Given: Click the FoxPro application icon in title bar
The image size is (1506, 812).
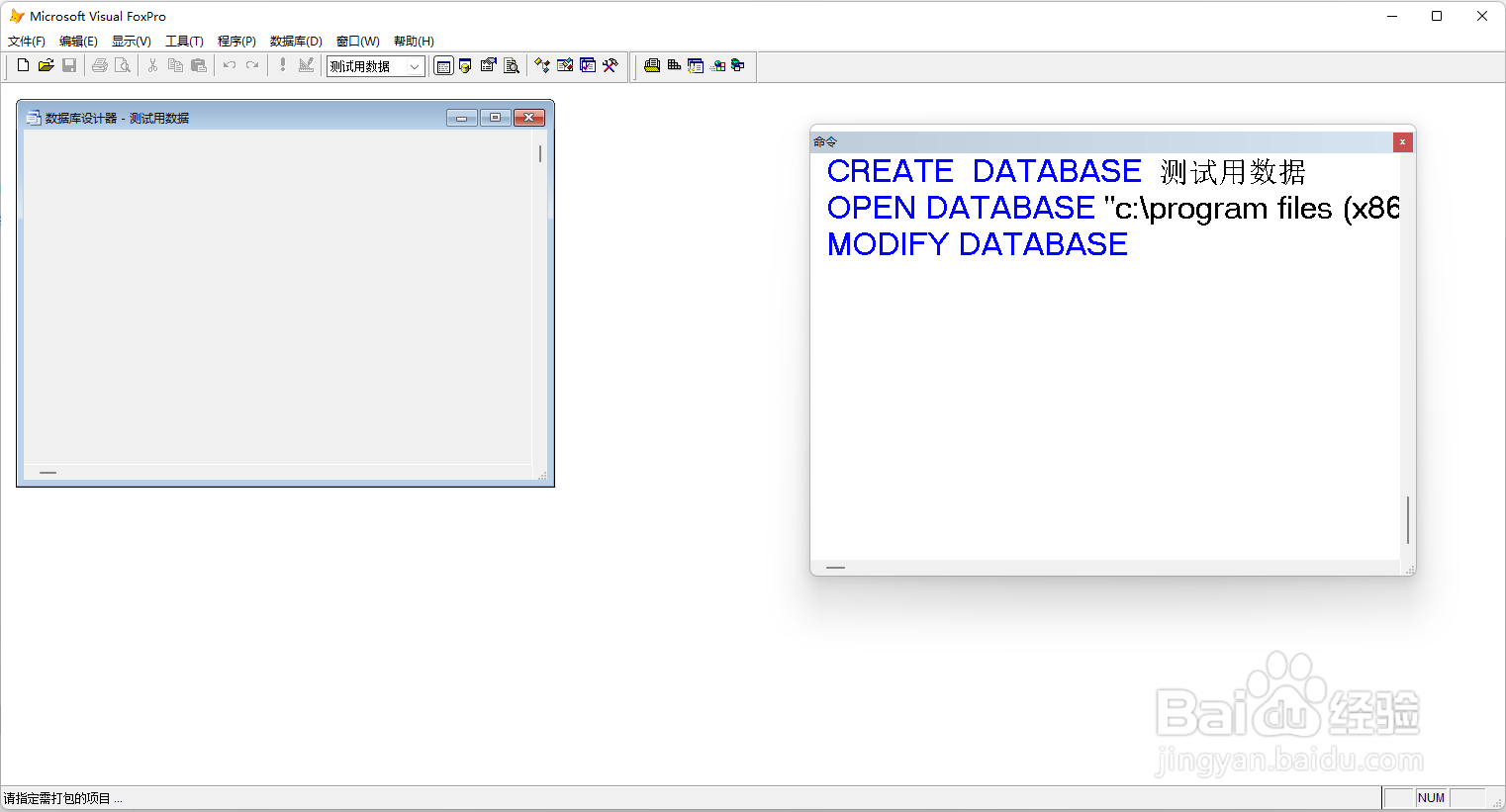Looking at the screenshot, I should 17,16.
